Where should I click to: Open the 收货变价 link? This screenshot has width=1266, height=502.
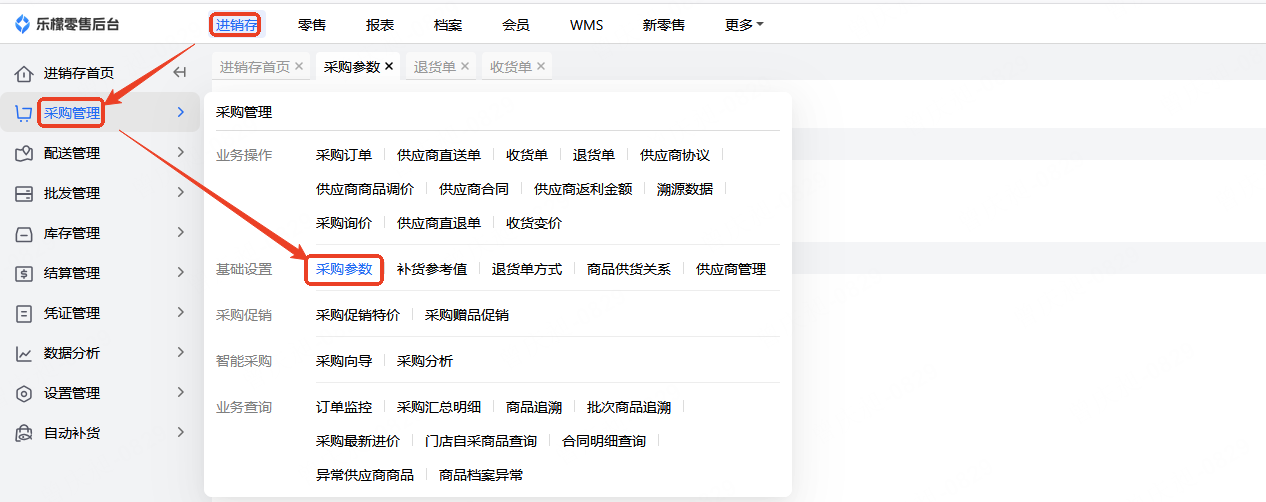point(534,223)
